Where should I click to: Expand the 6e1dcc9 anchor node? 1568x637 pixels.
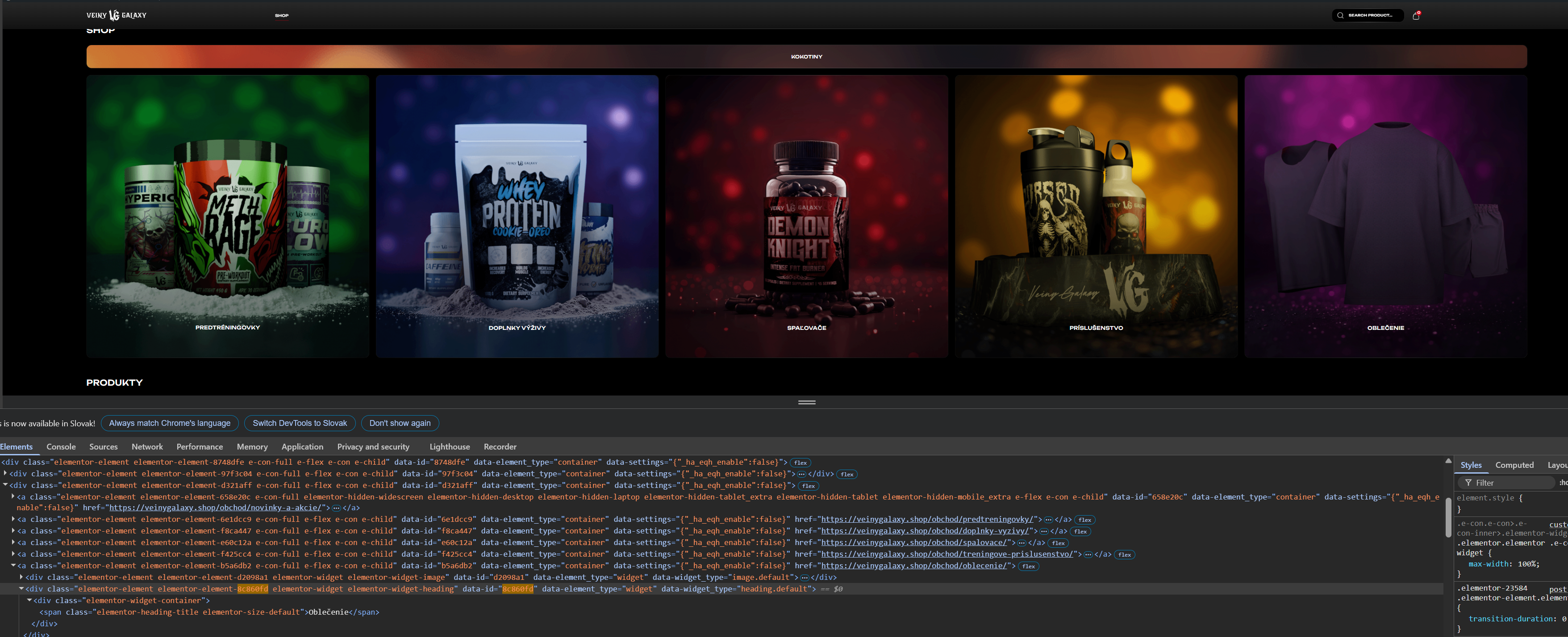point(13,519)
